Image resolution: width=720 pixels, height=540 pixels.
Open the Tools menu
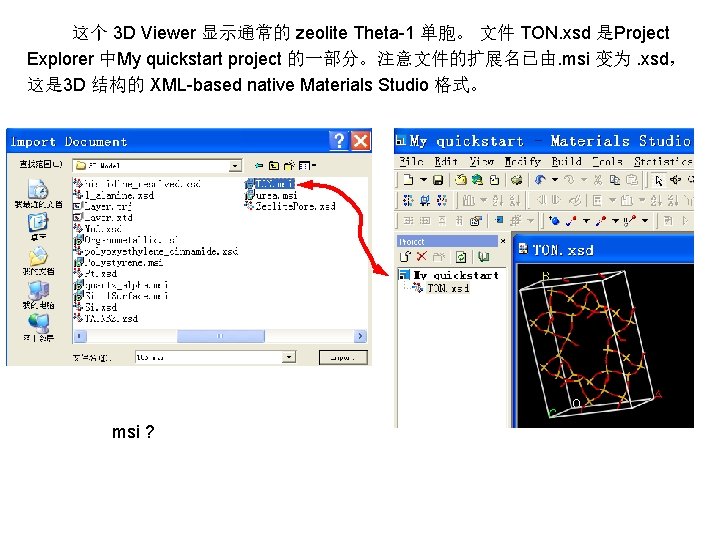tap(608, 161)
